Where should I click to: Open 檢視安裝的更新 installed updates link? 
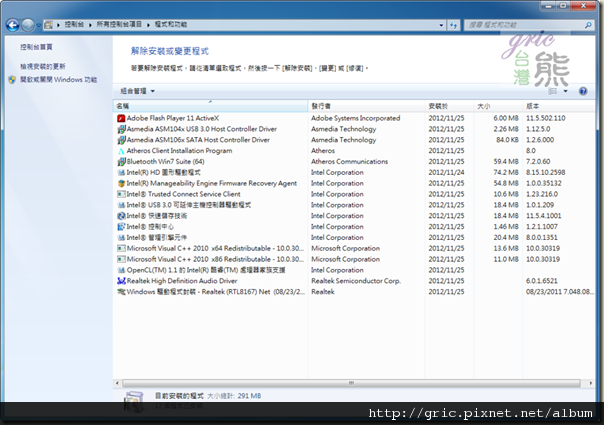(x=43, y=66)
